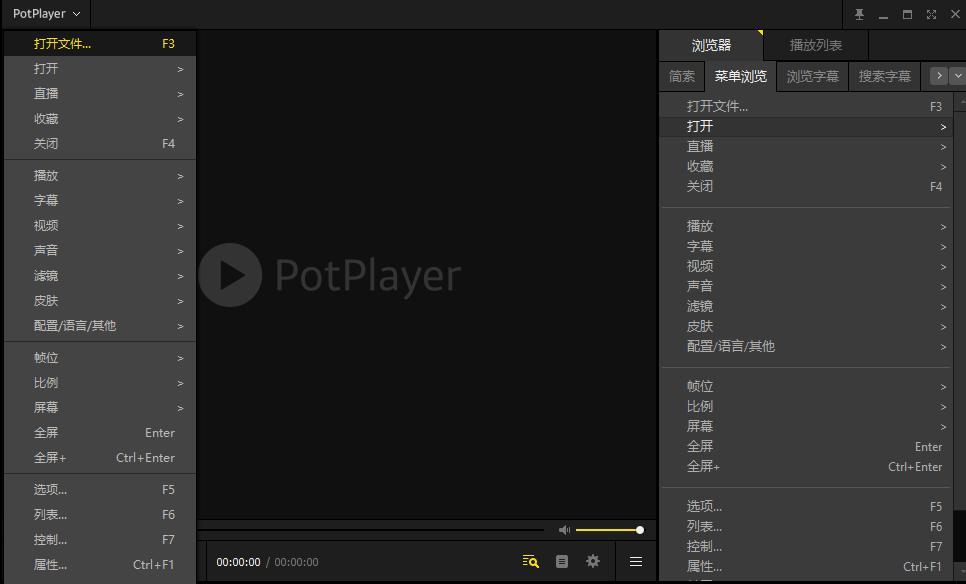Open 帧位 entry in the left menu
The height and width of the screenshot is (584, 966).
click(100, 358)
